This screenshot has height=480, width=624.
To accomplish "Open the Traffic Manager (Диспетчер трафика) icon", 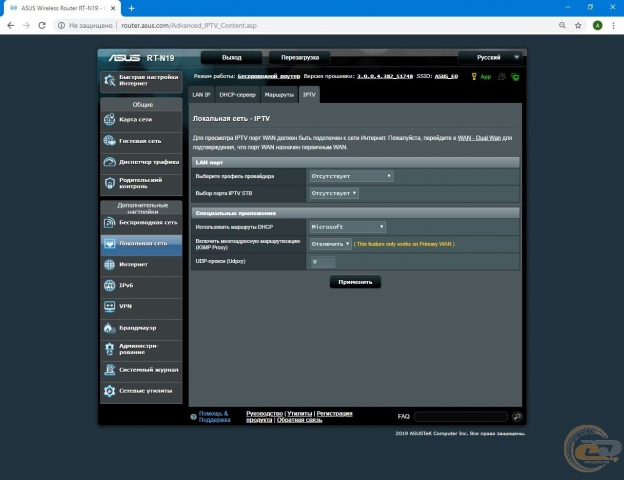I will coord(109,162).
